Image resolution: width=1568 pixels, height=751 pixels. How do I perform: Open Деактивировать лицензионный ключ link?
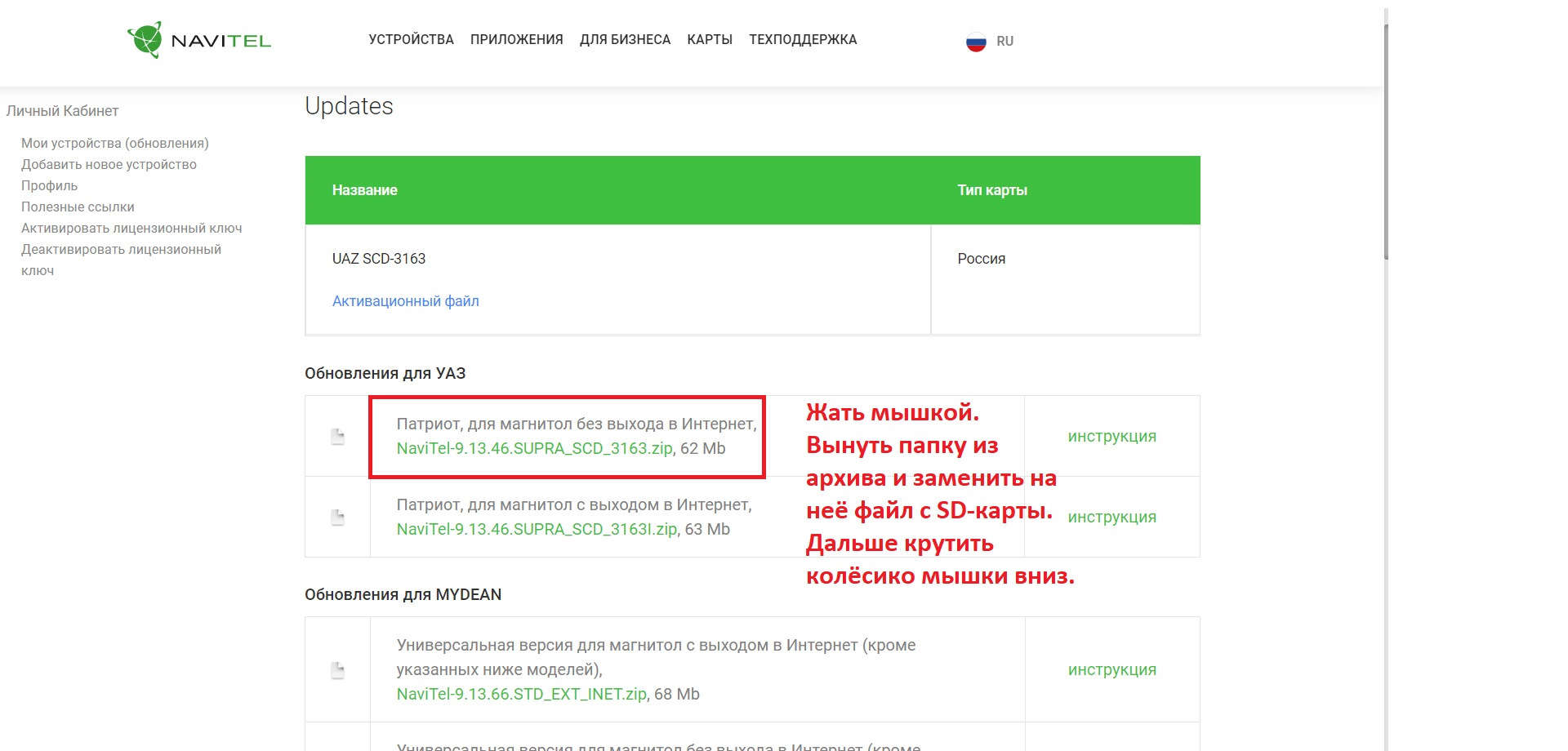[121, 260]
